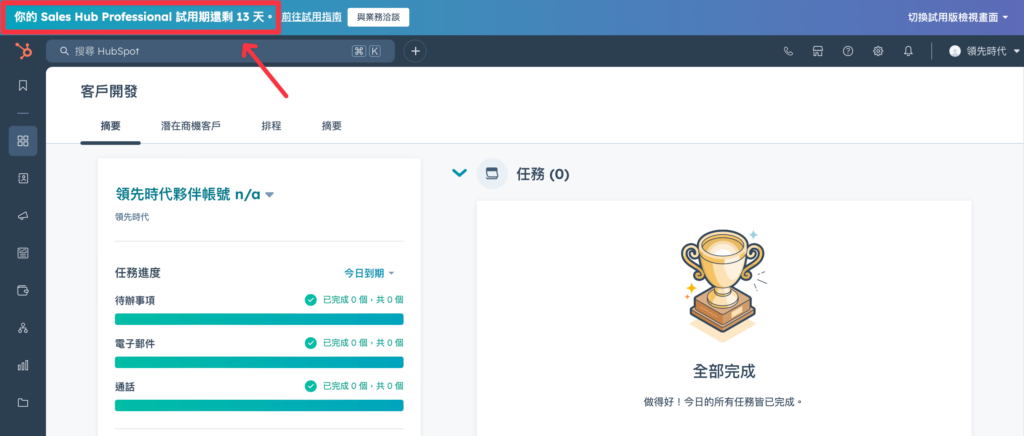Viewport: 1024px width, 436px height.
Task: Click the 通話 progress bar
Action: point(259,405)
